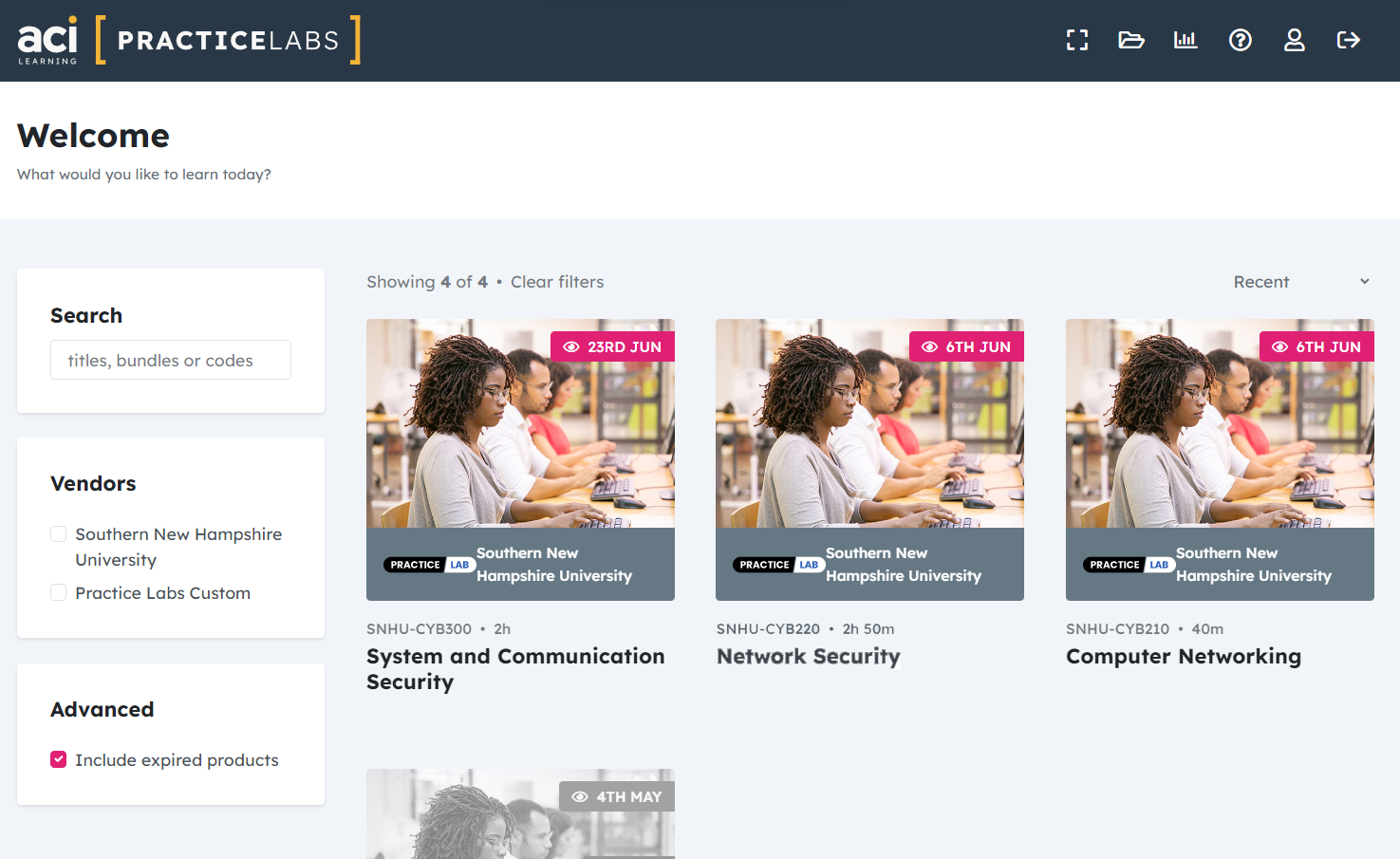Enable the Practice Labs Custom vendor filter
The height and width of the screenshot is (859, 1400).
tap(58, 592)
